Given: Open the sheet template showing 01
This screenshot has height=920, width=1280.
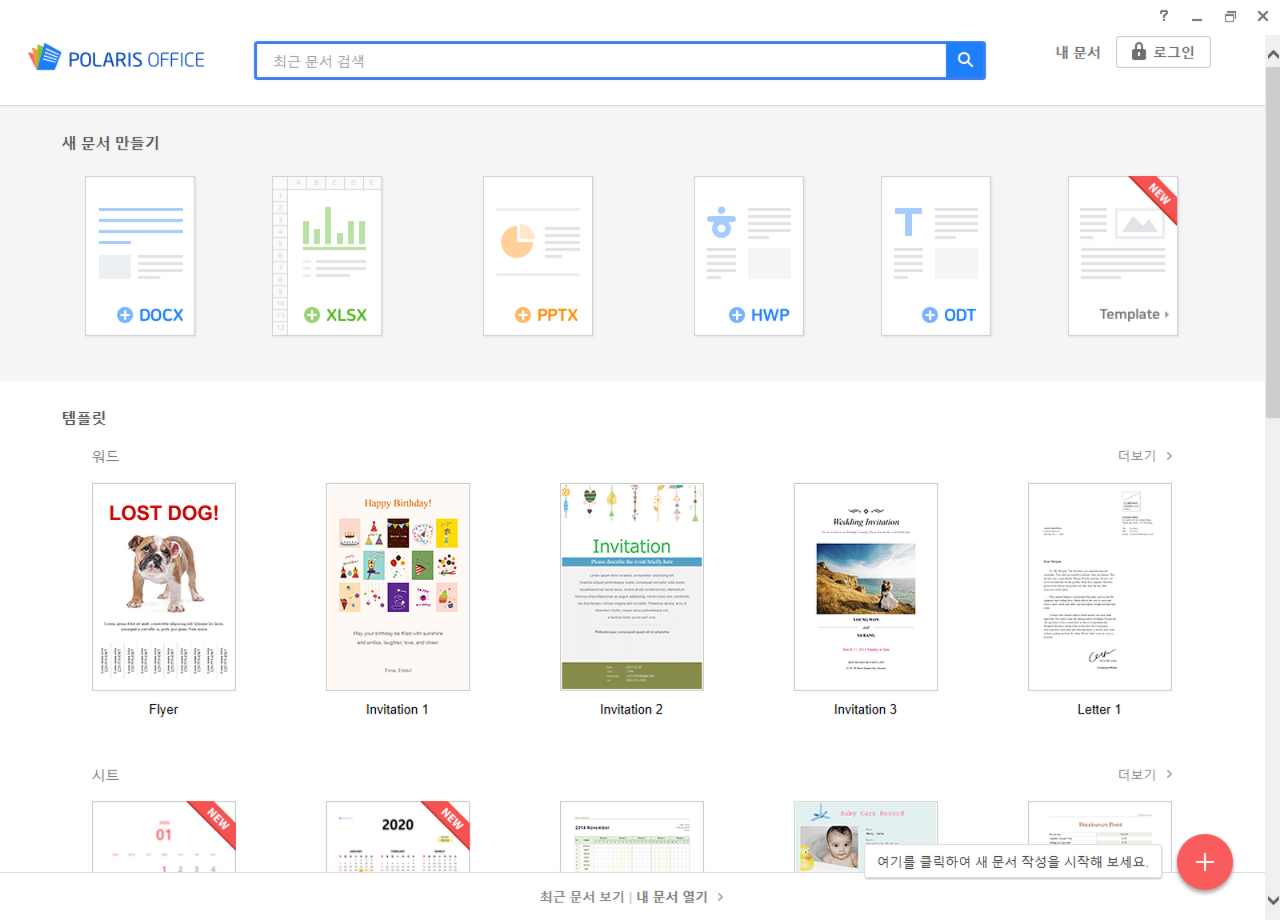Looking at the screenshot, I should 164,837.
